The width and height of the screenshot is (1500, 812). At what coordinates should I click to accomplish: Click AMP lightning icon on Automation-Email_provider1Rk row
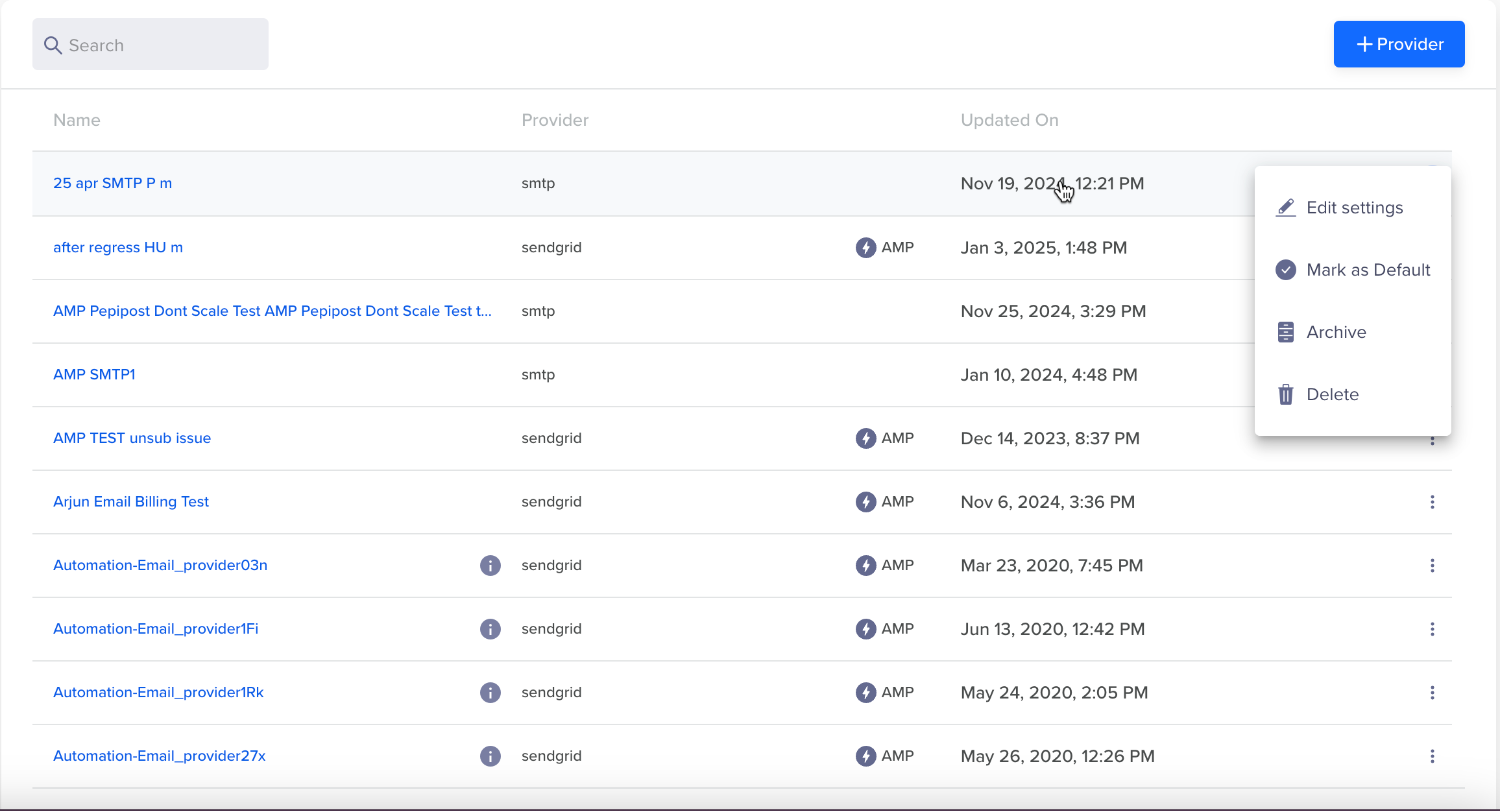[x=865, y=693]
